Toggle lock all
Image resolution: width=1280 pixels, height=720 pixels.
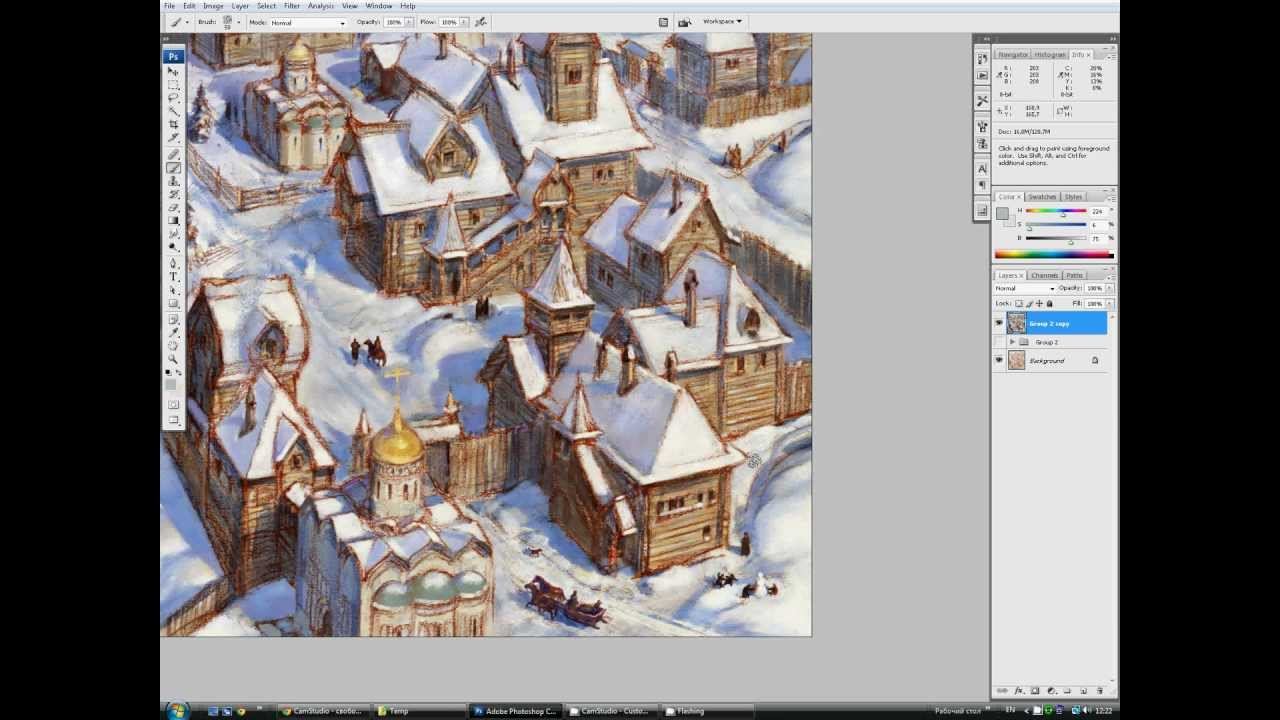pos(1049,304)
